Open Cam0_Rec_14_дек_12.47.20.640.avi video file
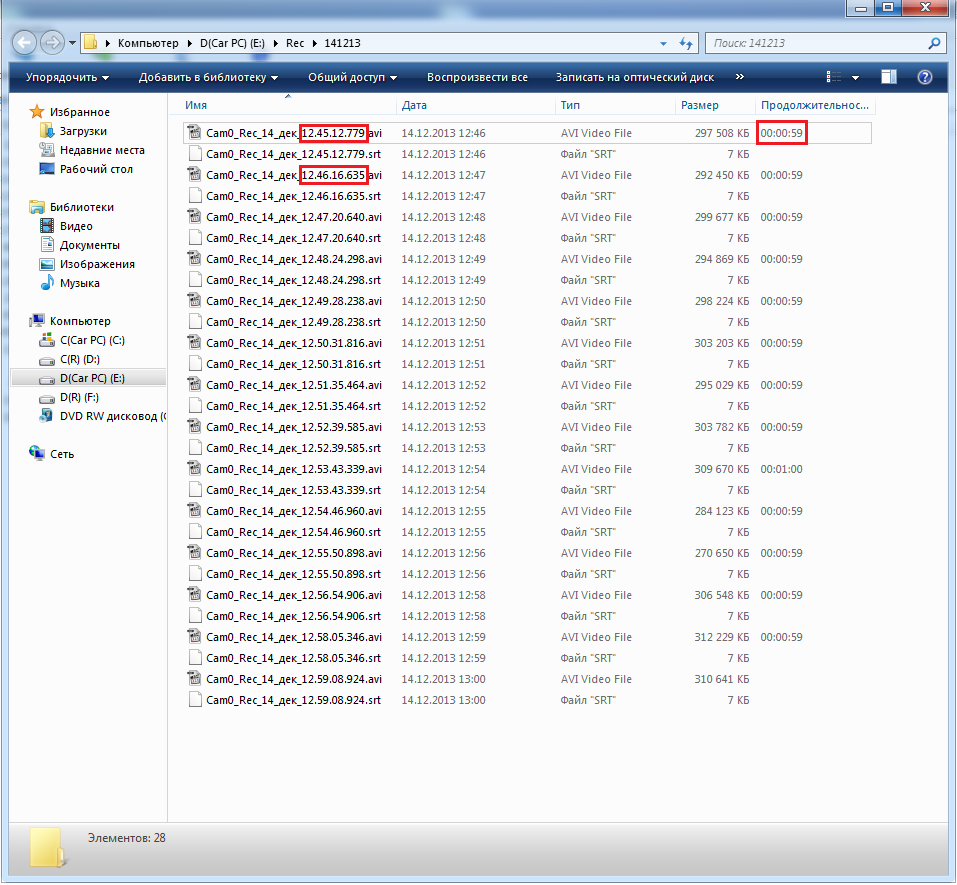This screenshot has width=957, height=885. point(292,217)
